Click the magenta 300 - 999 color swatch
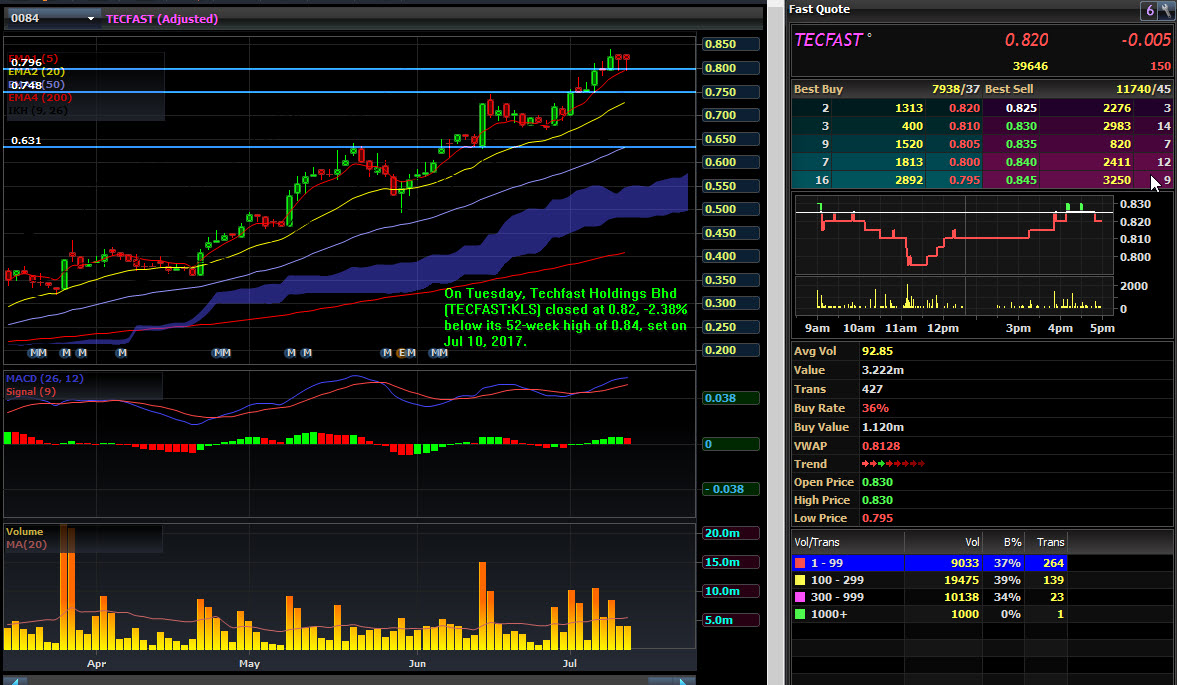Image resolution: width=1177 pixels, height=685 pixels. click(800, 597)
